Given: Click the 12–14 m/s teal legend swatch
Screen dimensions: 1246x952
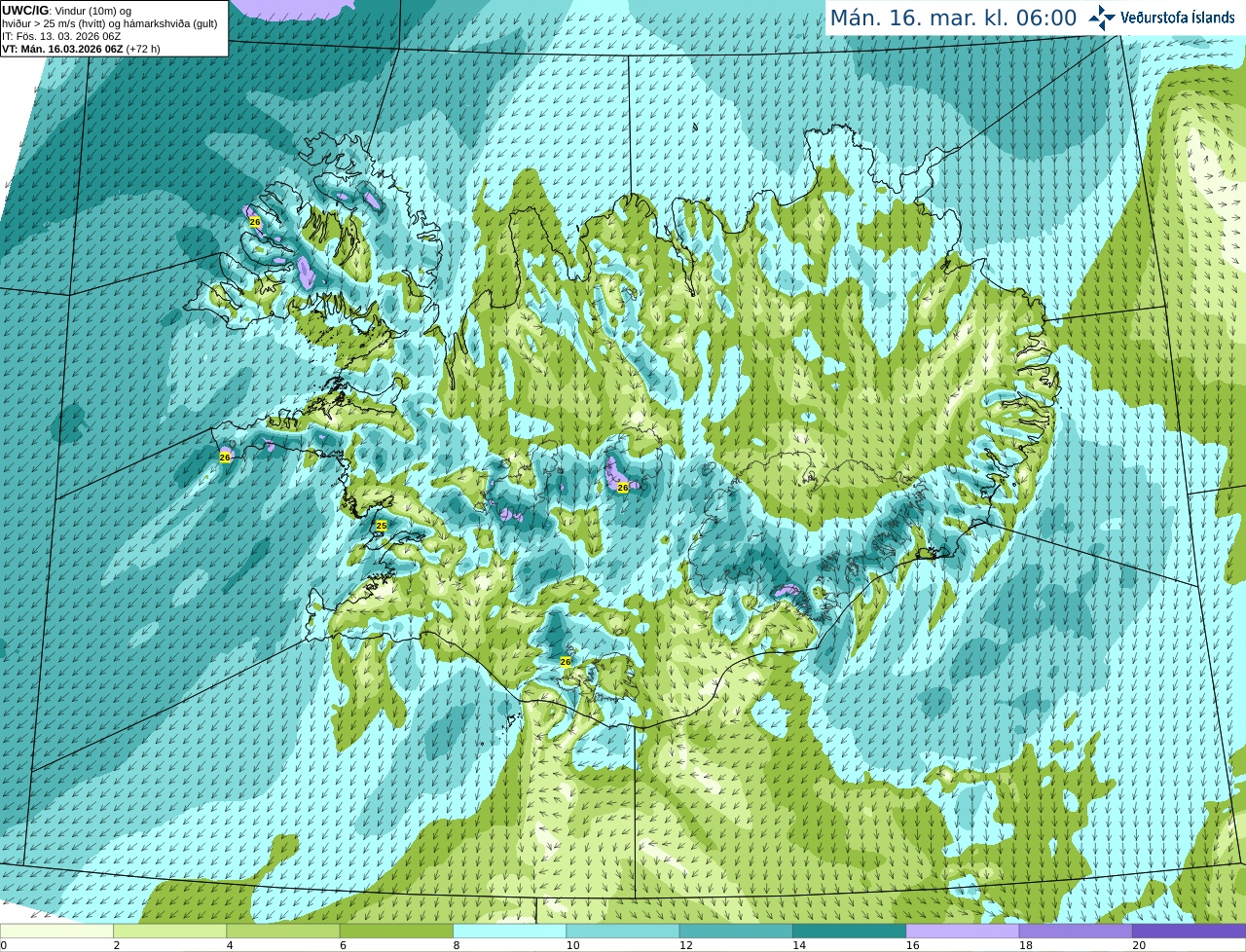Looking at the screenshot, I should point(736,931).
